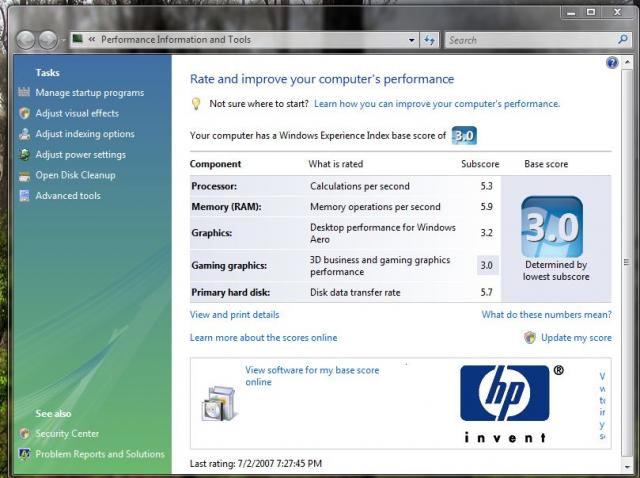The height and width of the screenshot is (478, 640).
Task: Launch Open Disk Cleanup
Action: pyautogui.click(x=75, y=175)
